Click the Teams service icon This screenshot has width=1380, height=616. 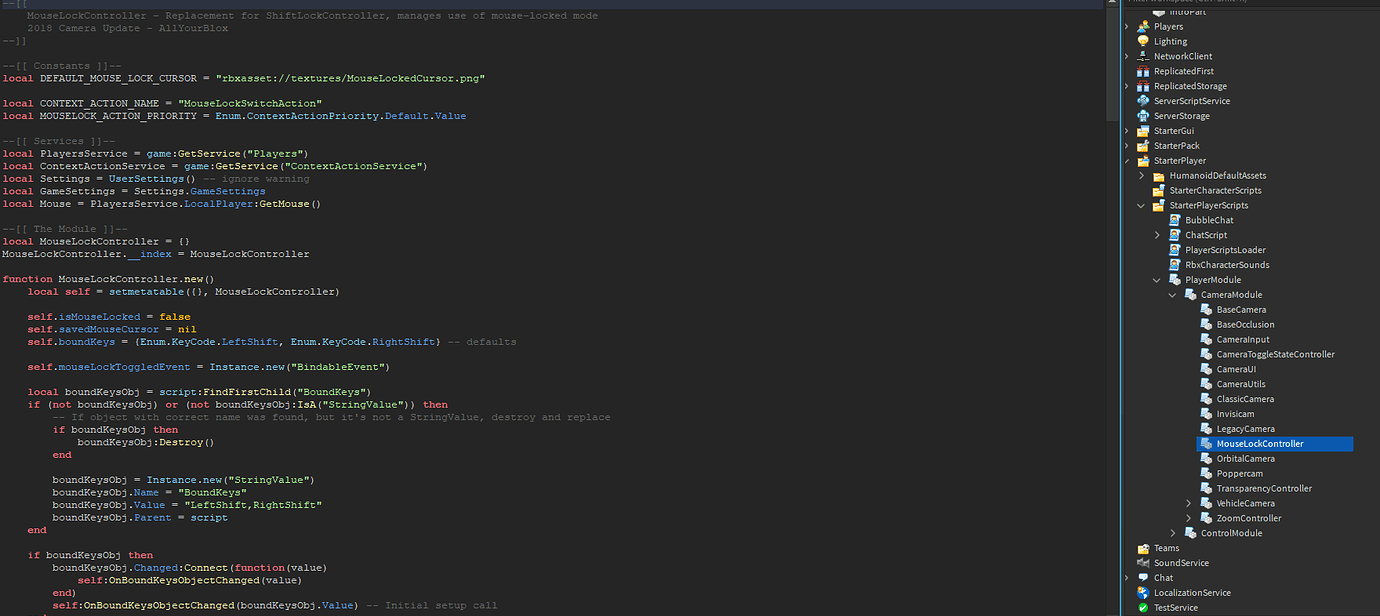(x=1143, y=547)
